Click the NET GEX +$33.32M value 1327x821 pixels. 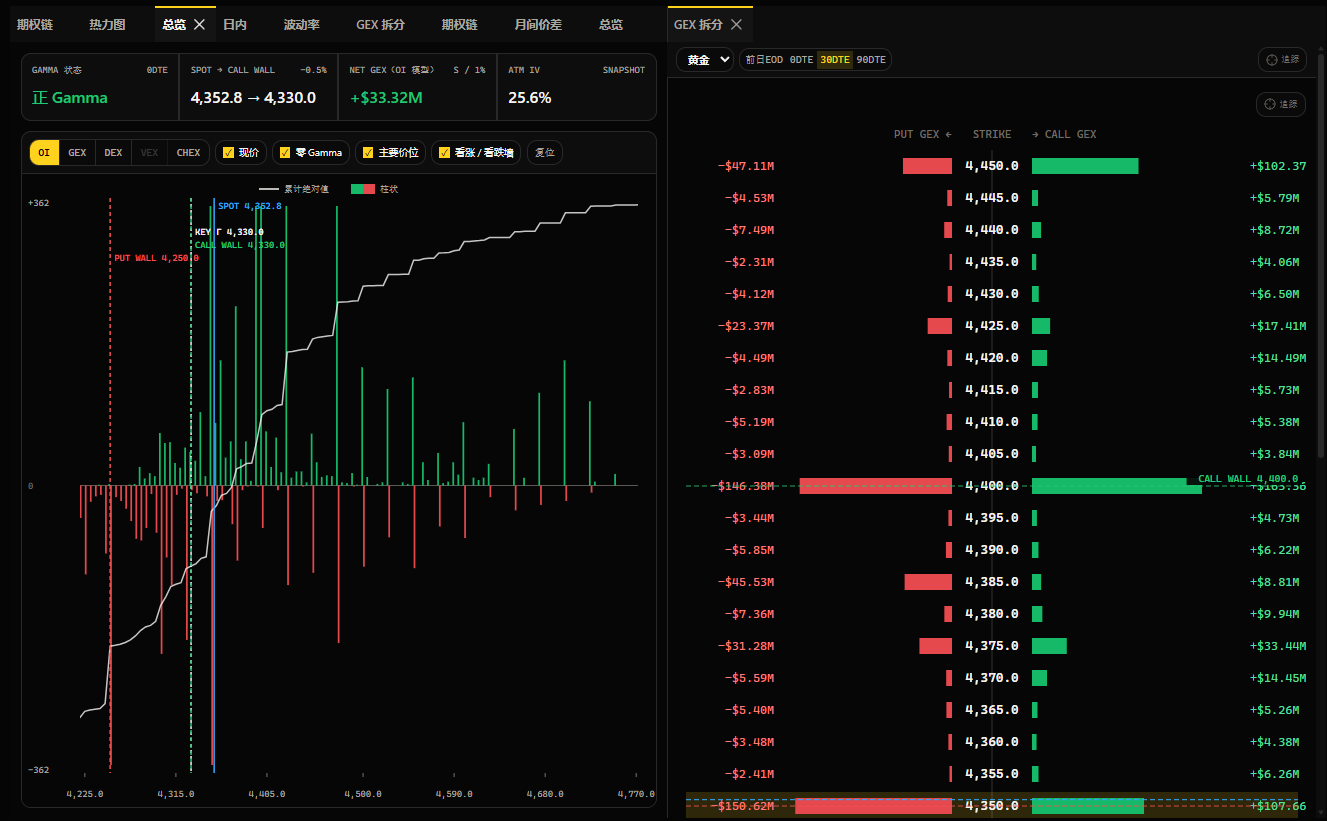point(386,98)
